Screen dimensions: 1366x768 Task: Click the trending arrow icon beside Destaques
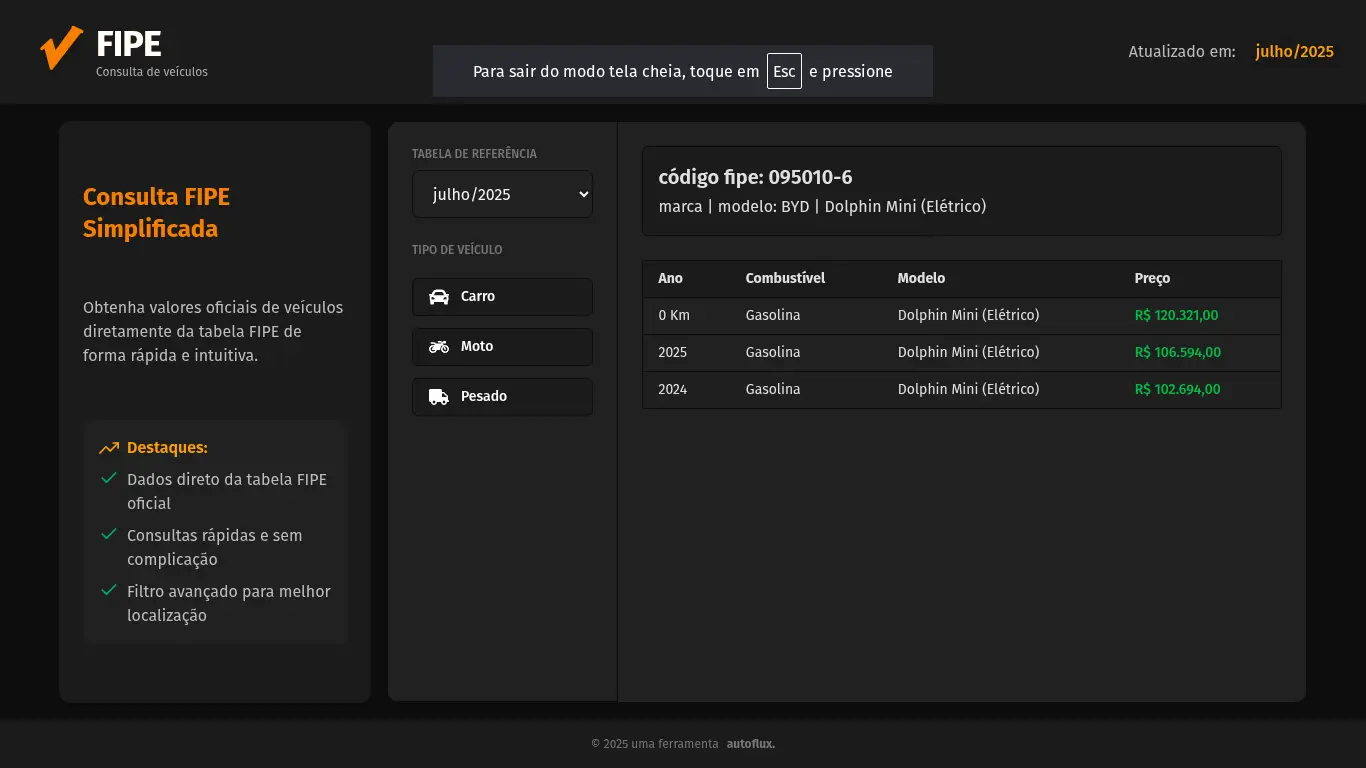tap(109, 448)
